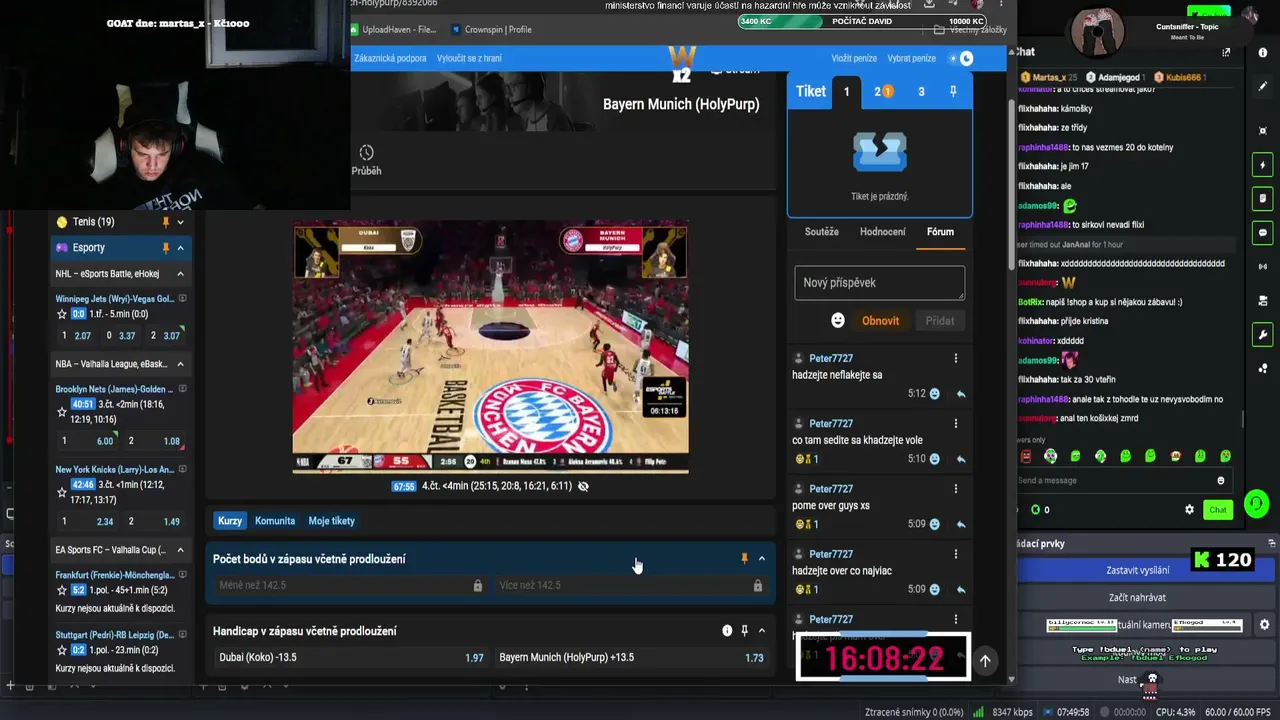Bet Bayern Munich (HolyPurp) +13.5 at 1.73
This screenshot has width=1280, height=720.
(631, 657)
